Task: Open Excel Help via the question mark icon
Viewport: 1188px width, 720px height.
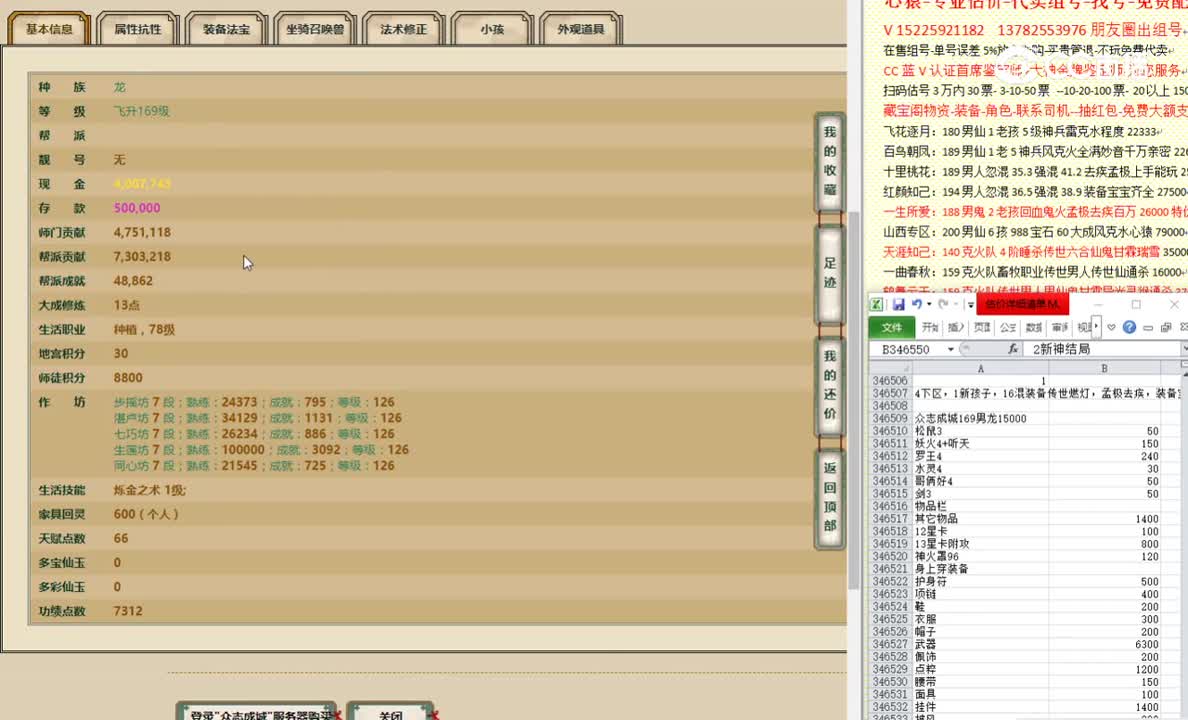Action: coord(1128,327)
